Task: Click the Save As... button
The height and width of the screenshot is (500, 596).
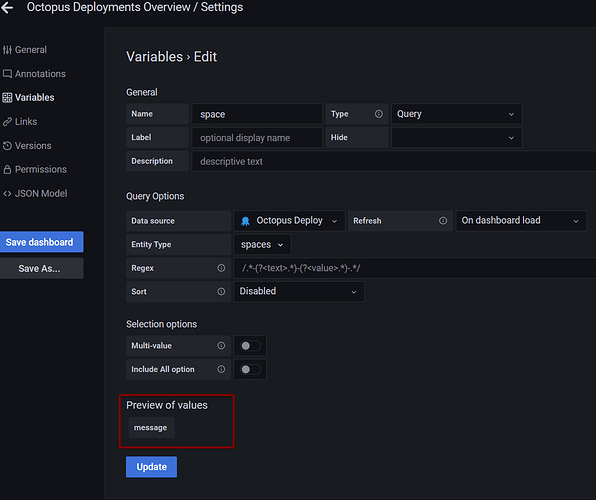Action: 41,268
